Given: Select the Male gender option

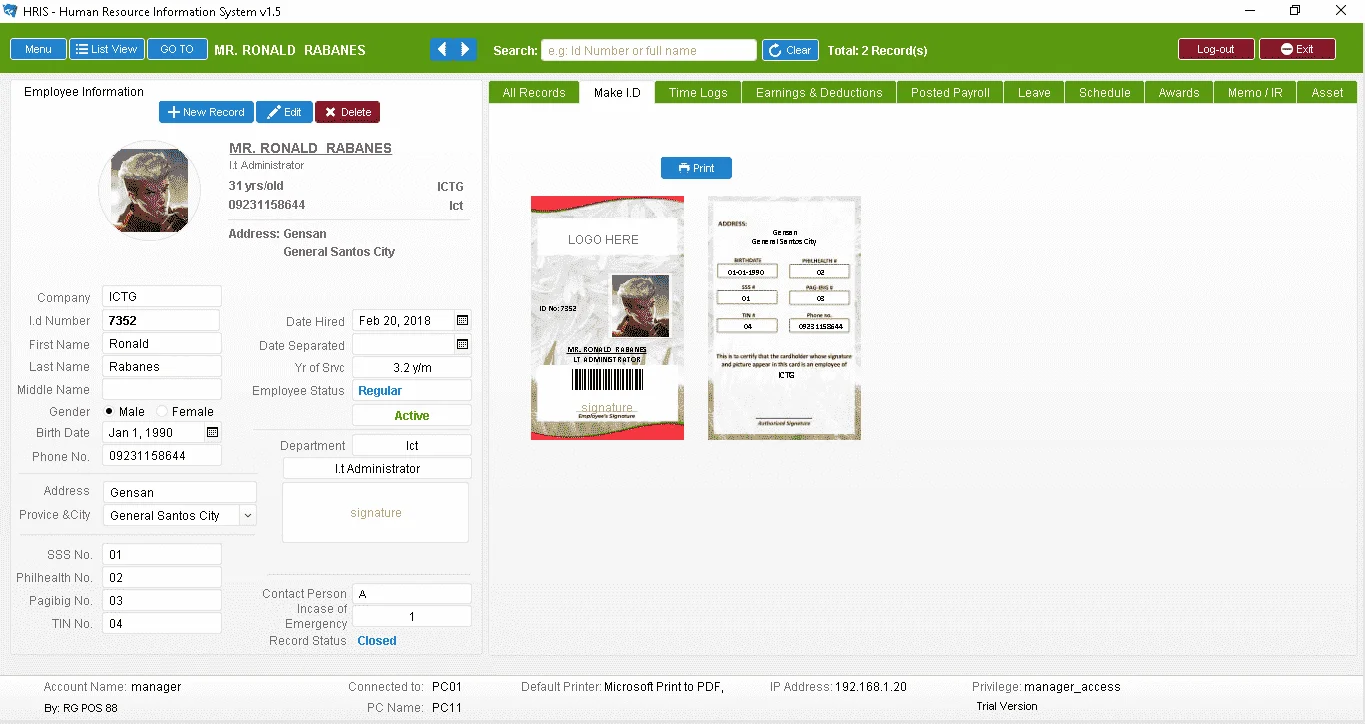Looking at the screenshot, I should point(125,412).
